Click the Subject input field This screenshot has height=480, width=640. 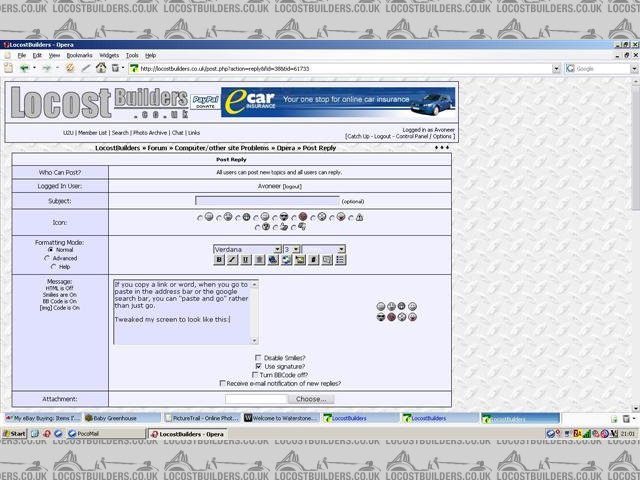267,201
